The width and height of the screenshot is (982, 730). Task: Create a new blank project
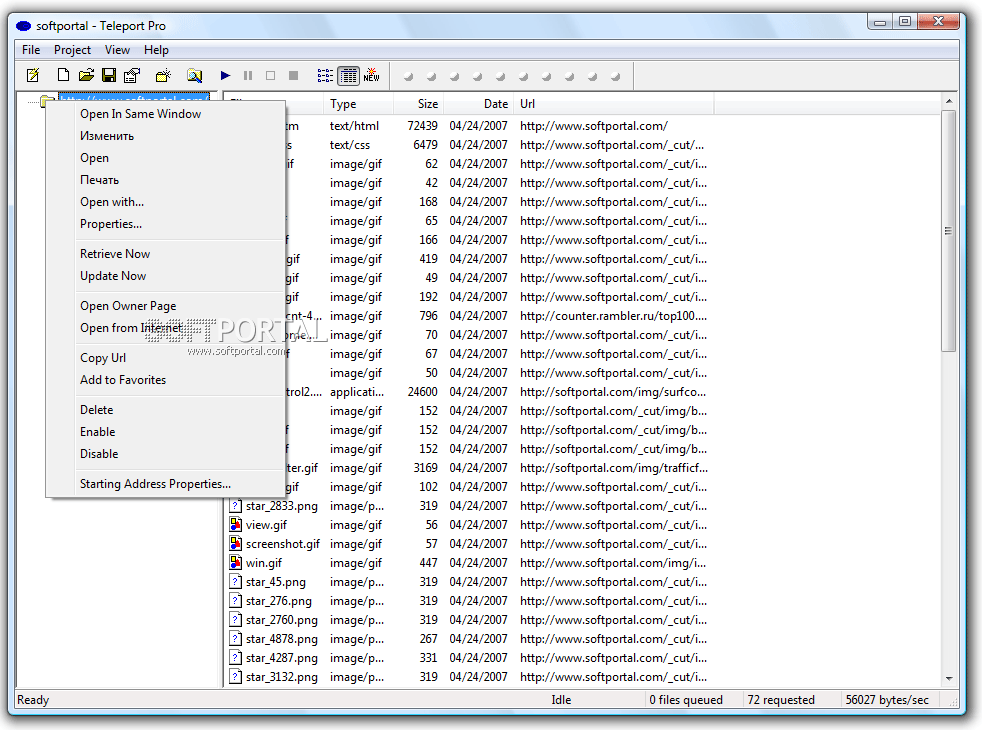[x=63, y=76]
